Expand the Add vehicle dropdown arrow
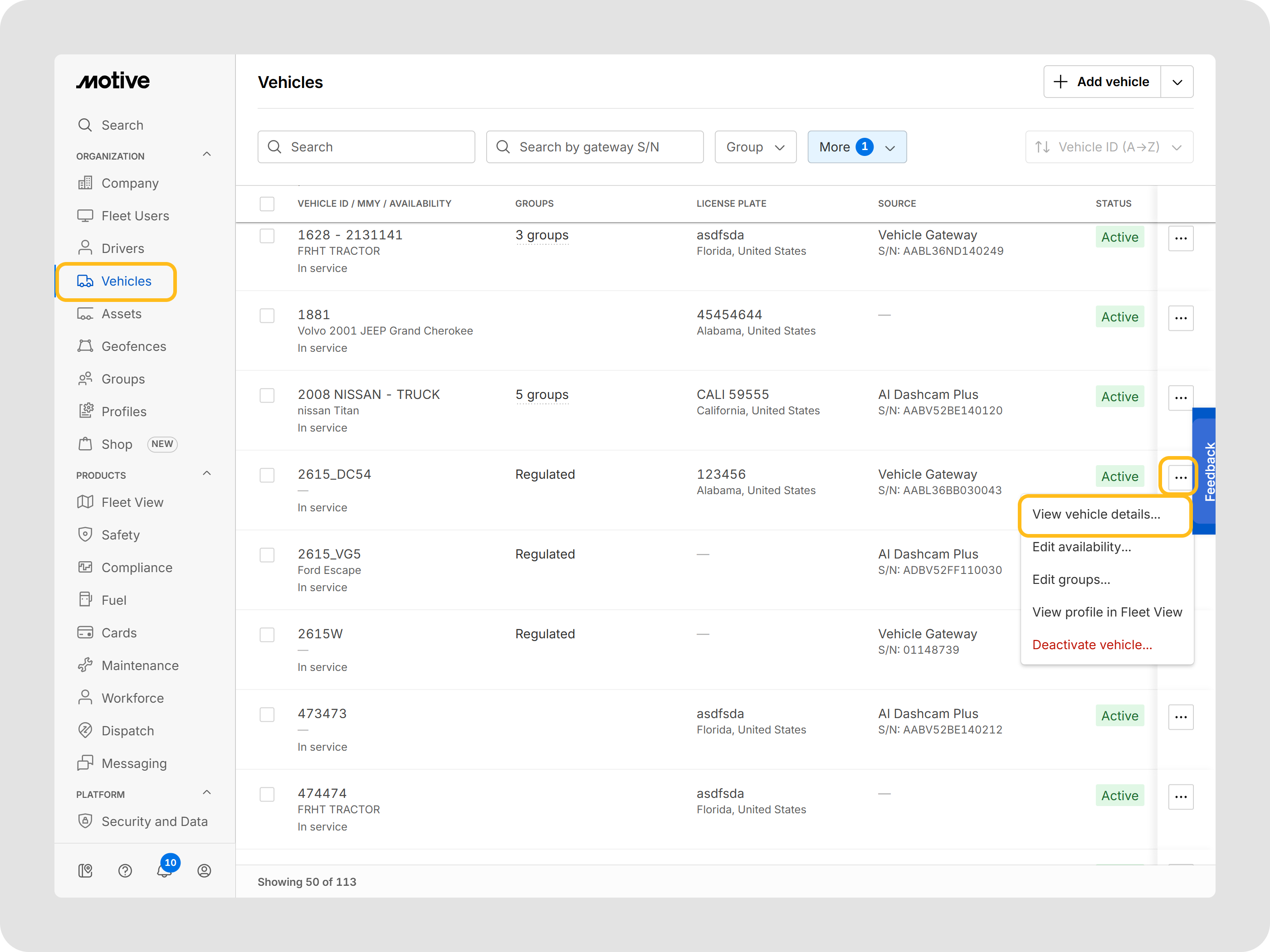The image size is (1270, 952). pos(1177,82)
